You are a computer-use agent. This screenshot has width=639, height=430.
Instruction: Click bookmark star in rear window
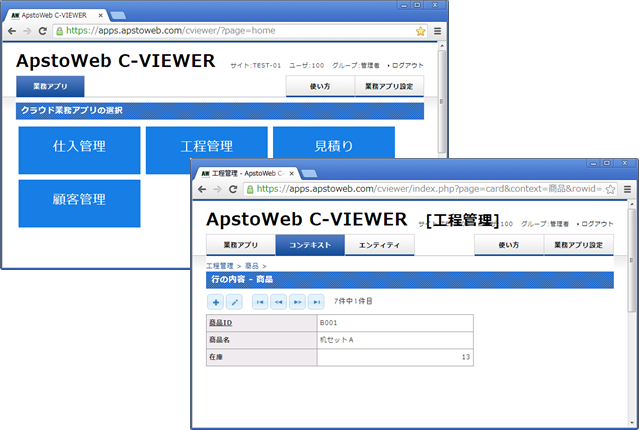click(420, 31)
